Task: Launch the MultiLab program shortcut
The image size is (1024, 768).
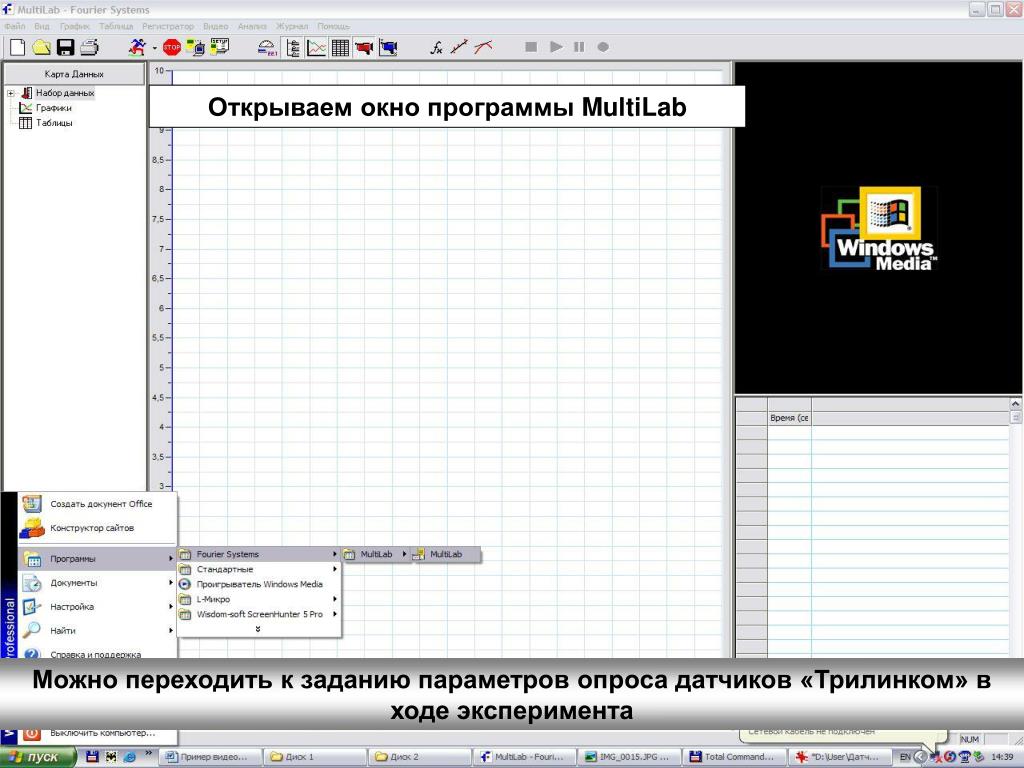Action: (446, 554)
